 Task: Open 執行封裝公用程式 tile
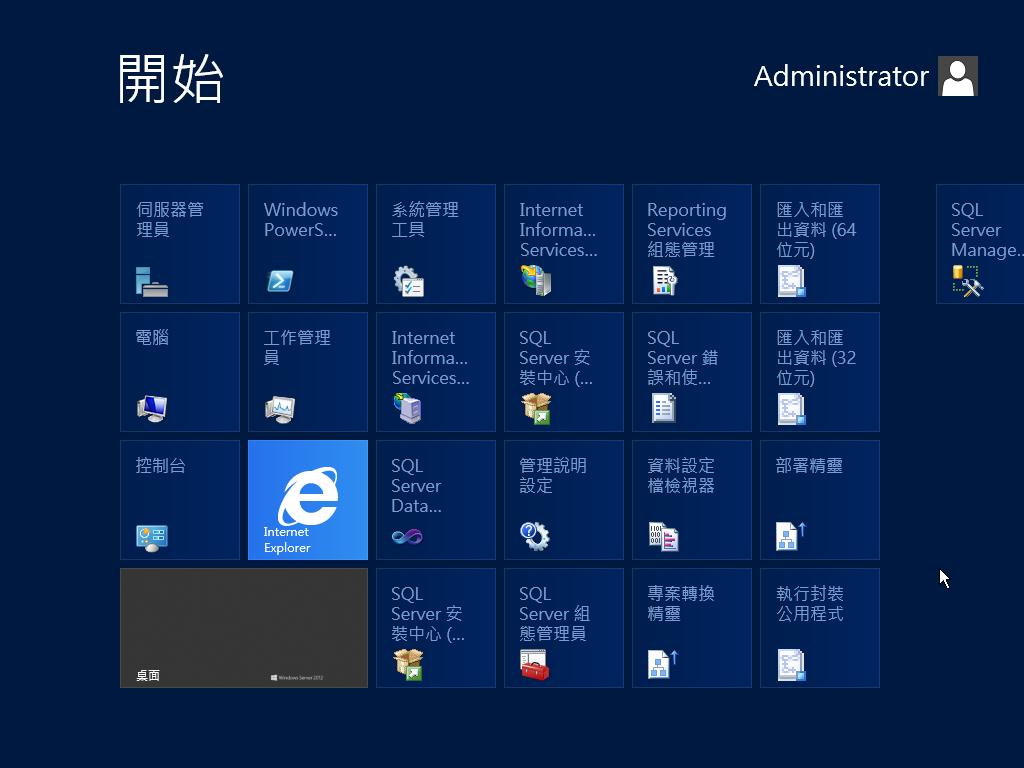tap(820, 628)
